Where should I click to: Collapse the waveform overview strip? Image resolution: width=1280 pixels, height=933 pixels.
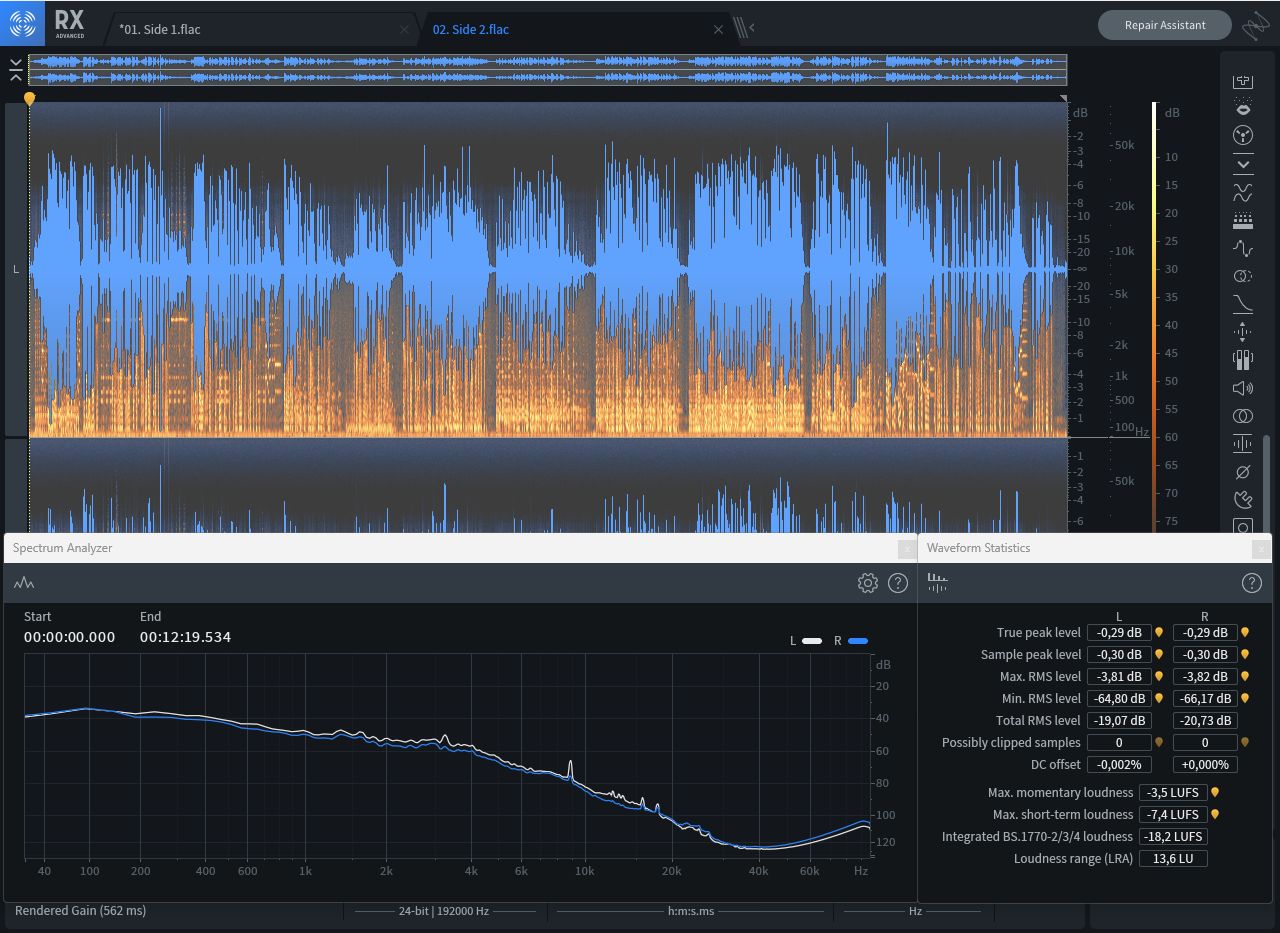16,69
